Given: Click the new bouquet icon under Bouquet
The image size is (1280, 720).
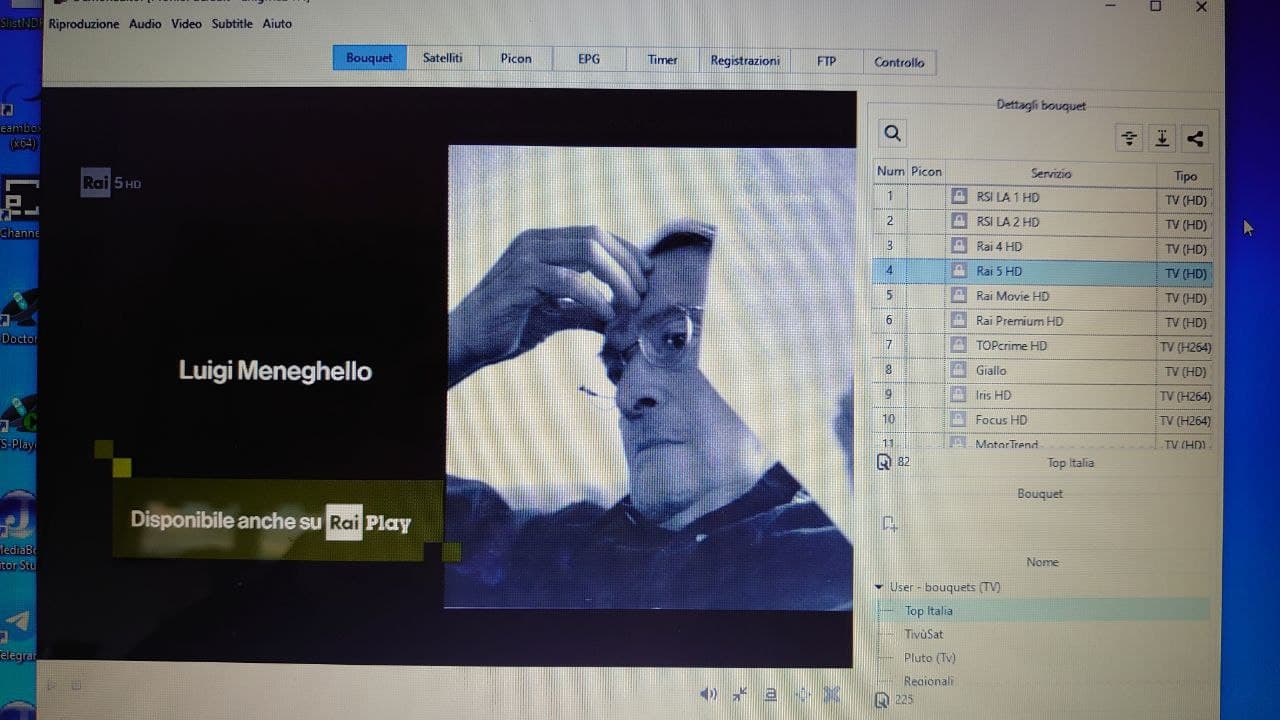Looking at the screenshot, I should click(x=890, y=523).
